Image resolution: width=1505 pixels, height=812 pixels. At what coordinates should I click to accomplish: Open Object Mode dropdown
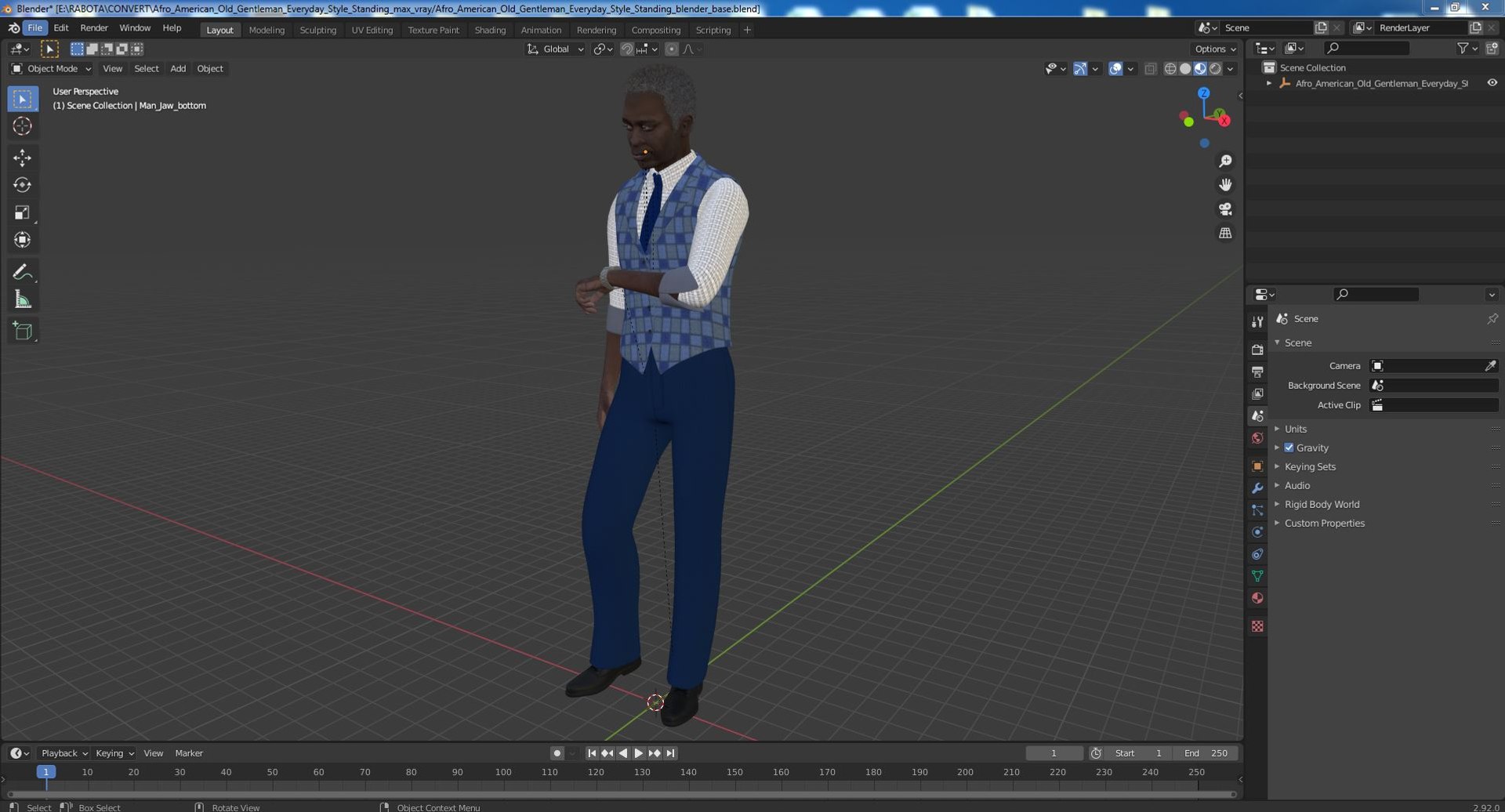51,69
